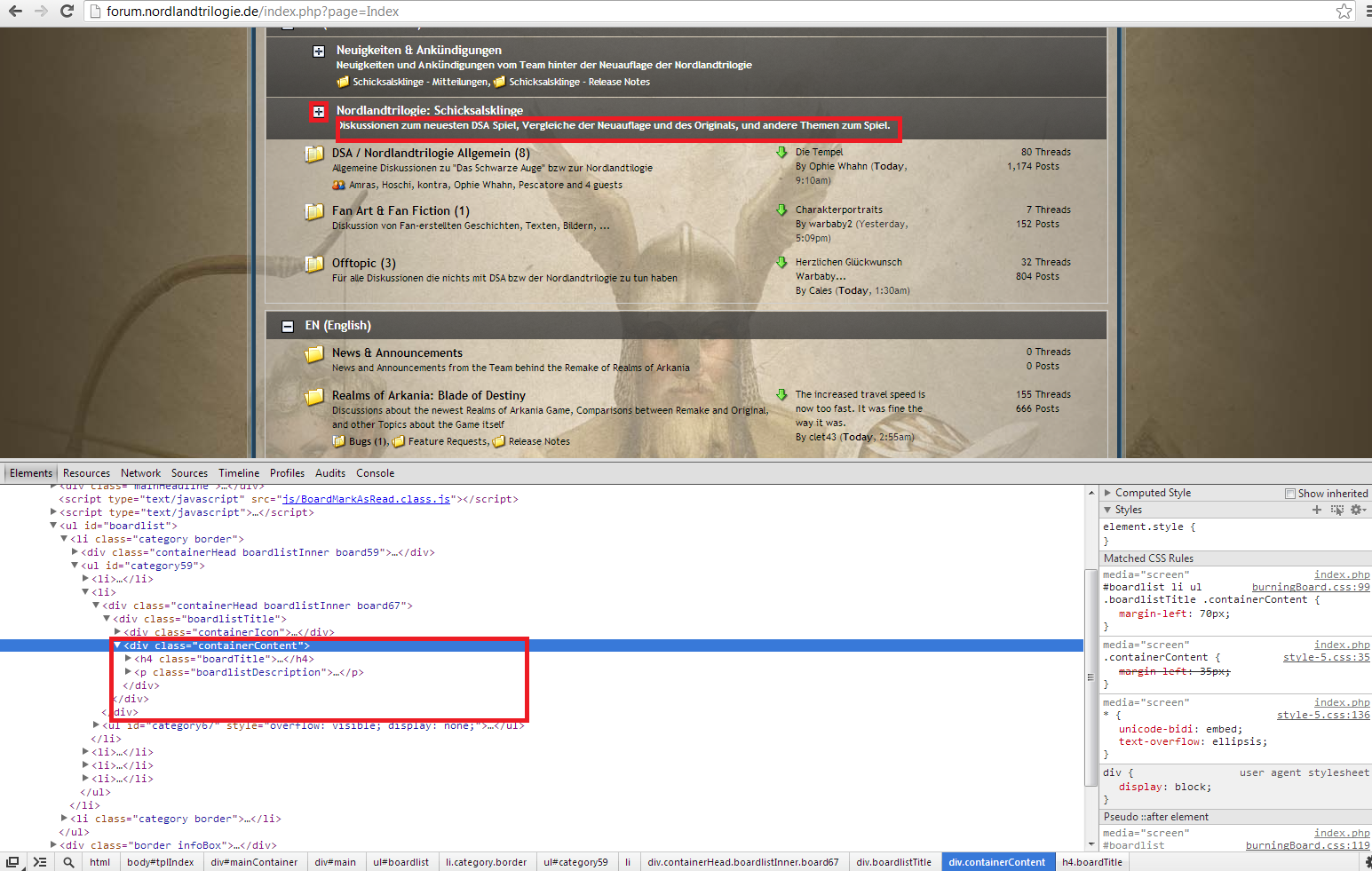This screenshot has height=871, width=1372.
Task: Show the console drawer icon in DevTools
Action: 40,862
